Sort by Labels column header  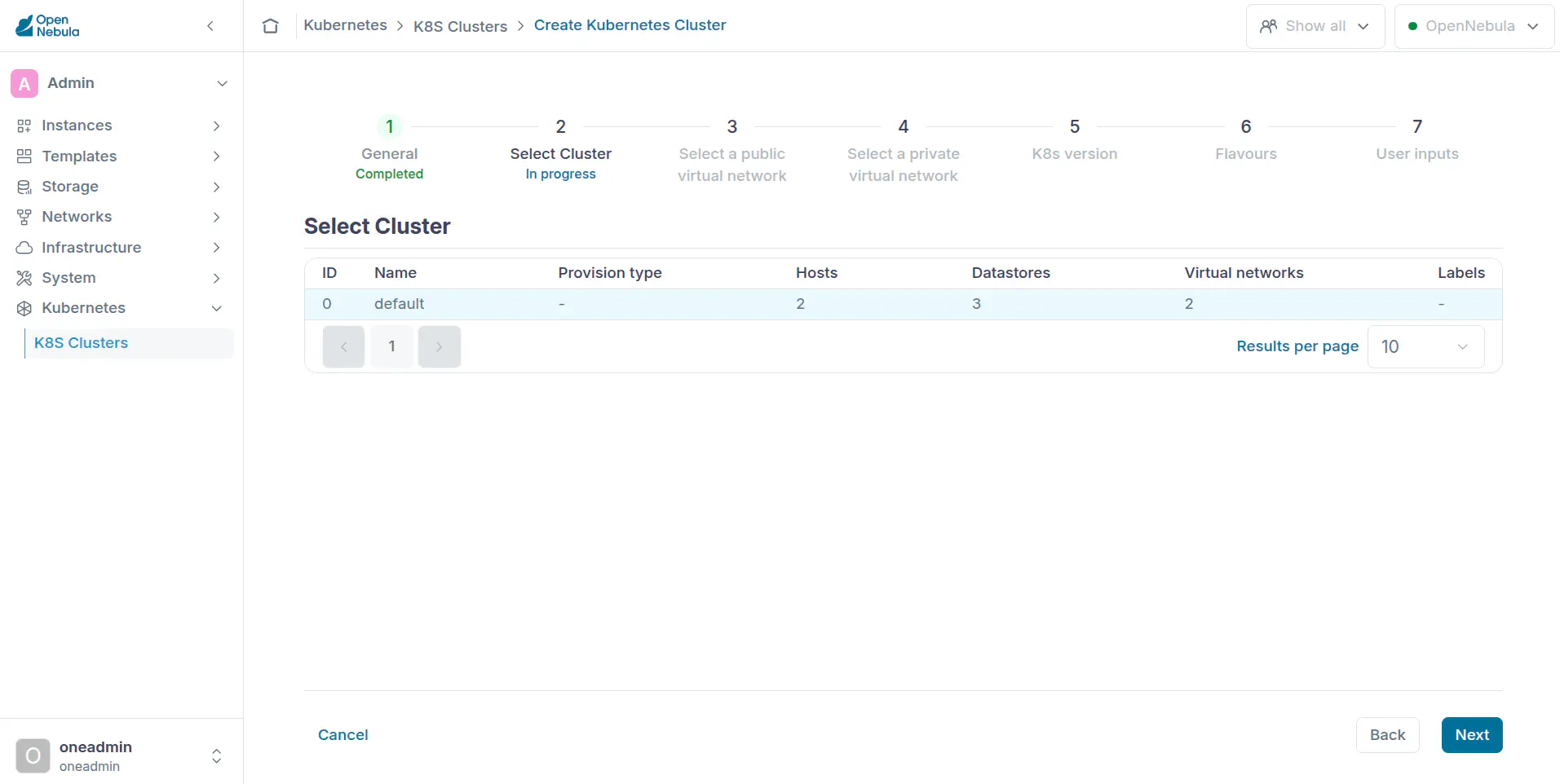(x=1461, y=273)
